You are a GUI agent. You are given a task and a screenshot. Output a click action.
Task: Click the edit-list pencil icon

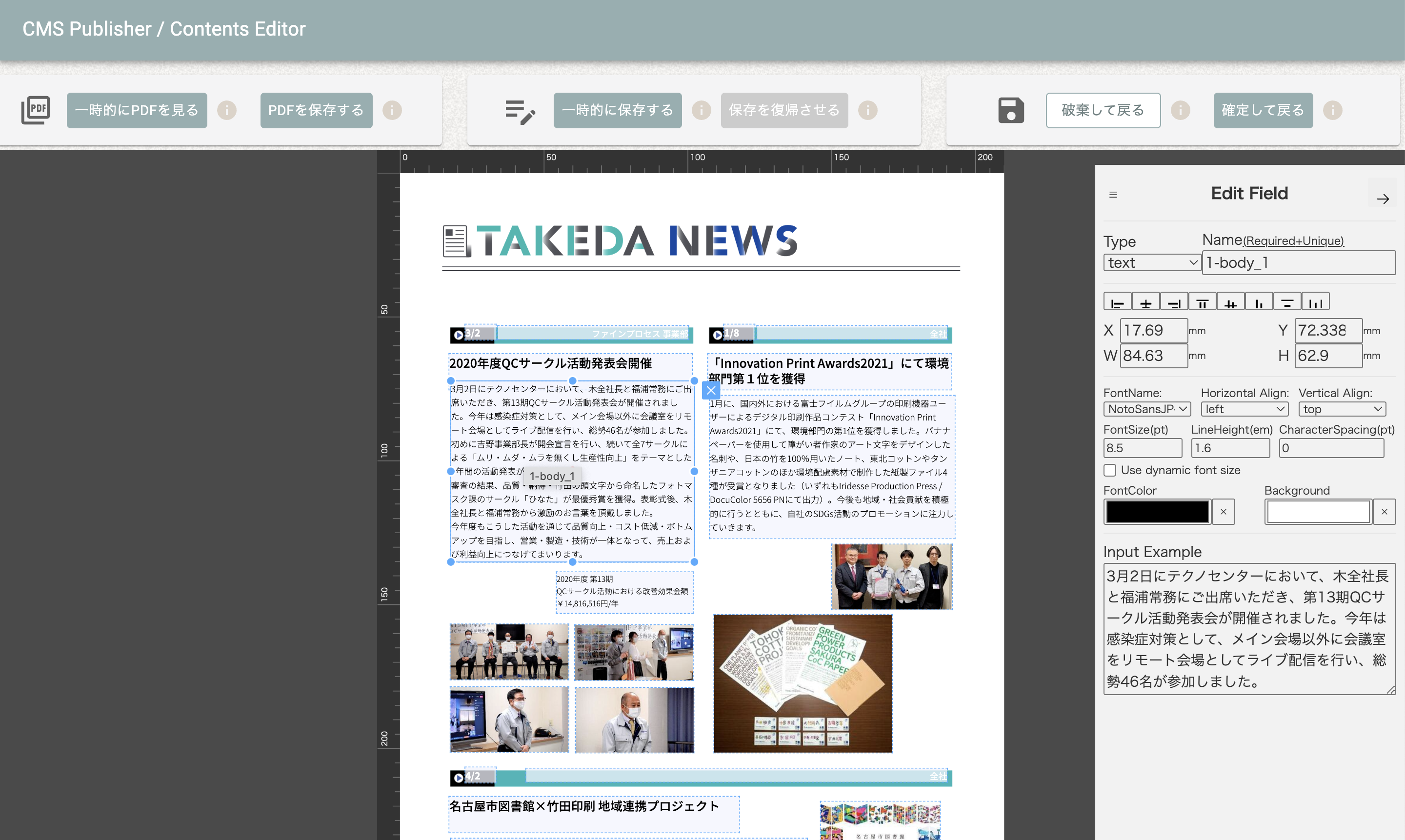[520, 112]
